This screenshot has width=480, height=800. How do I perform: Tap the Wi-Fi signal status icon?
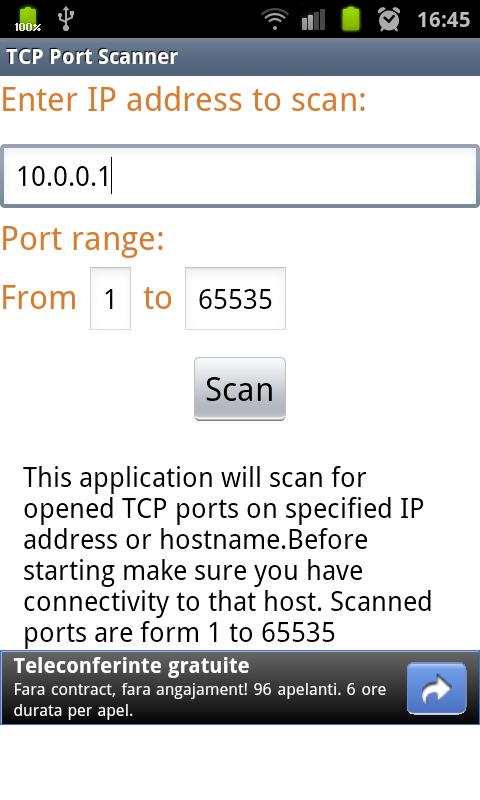[x=274, y=19]
